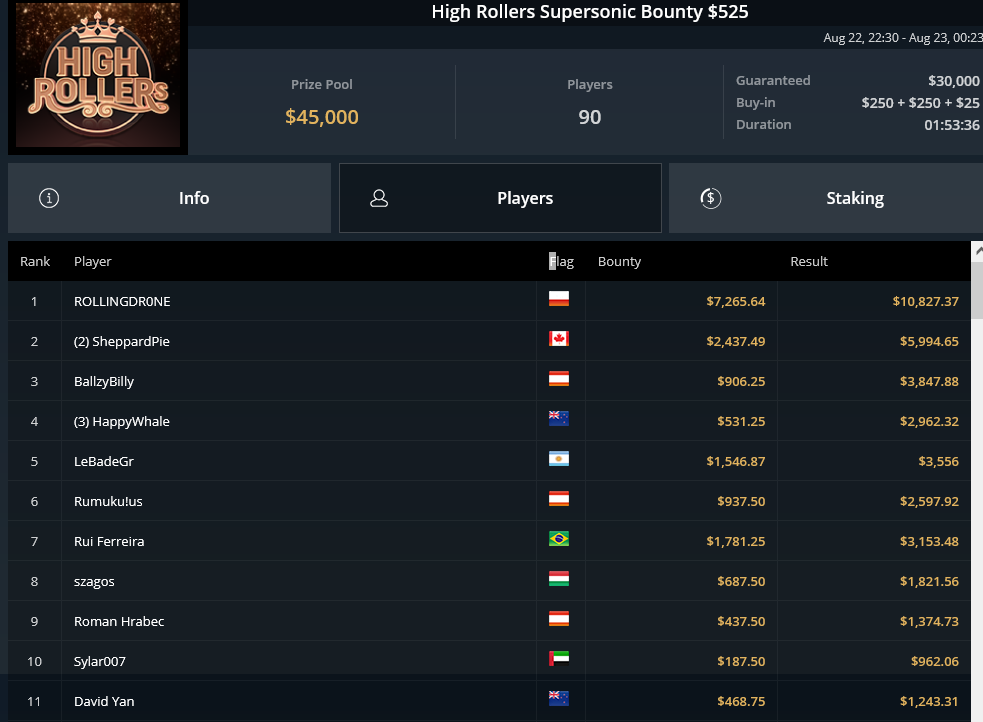Click the Brazil flag next to Rui Ferreira

(559, 538)
